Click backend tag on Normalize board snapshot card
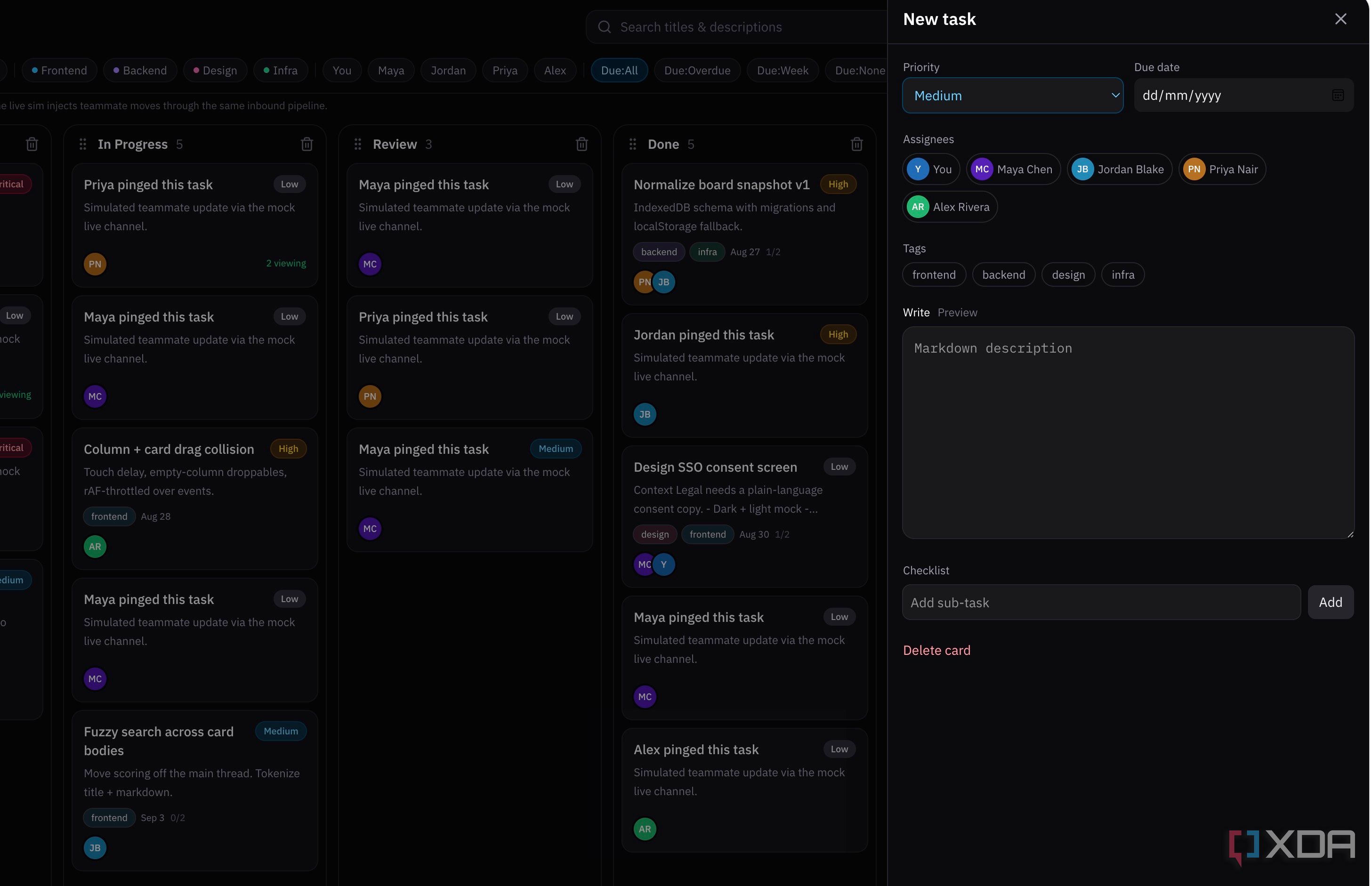The width and height of the screenshot is (1372, 886). click(x=659, y=252)
